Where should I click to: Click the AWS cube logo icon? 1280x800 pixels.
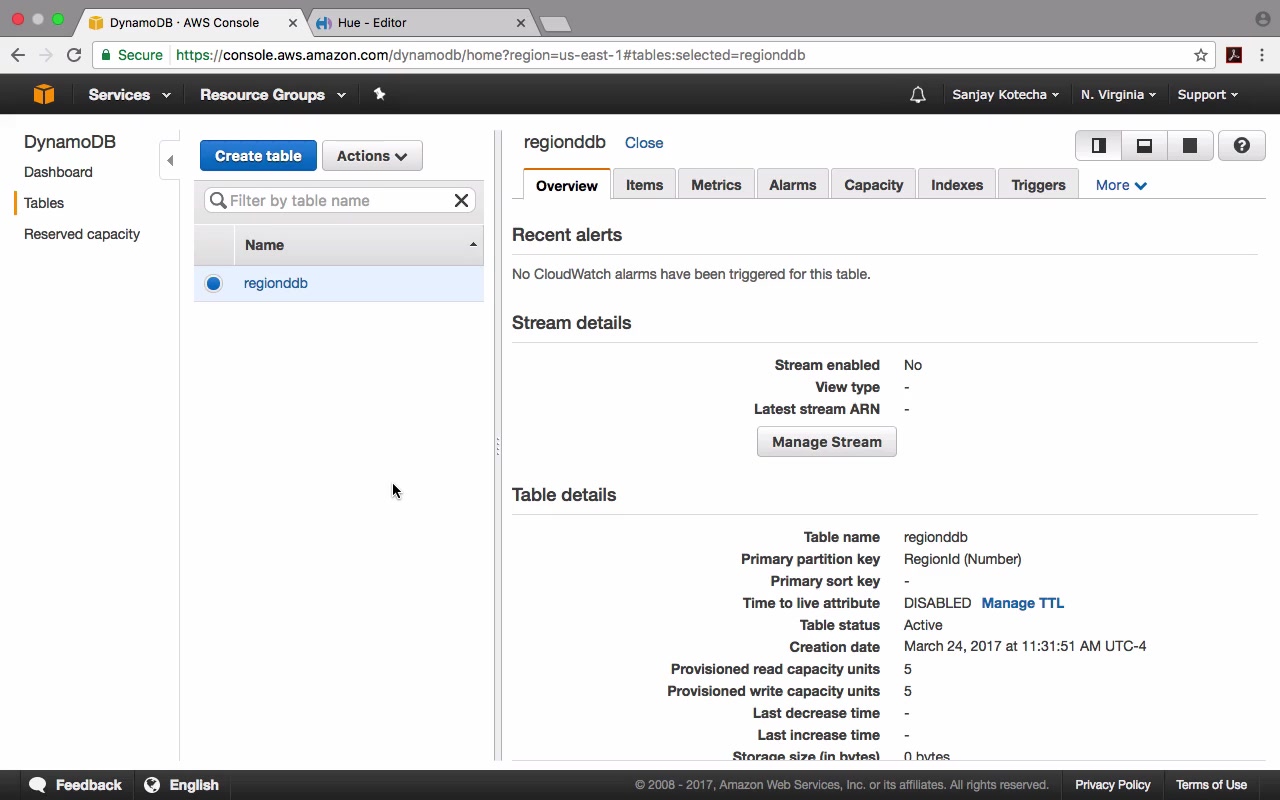(x=43, y=94)
